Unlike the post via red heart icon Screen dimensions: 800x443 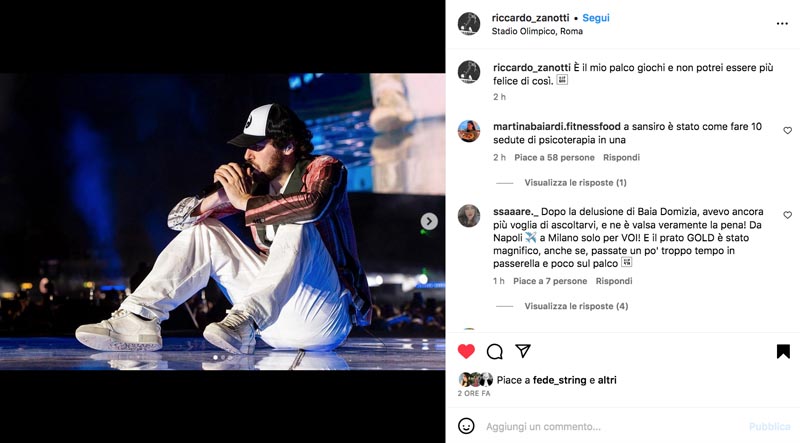(466, 351)
